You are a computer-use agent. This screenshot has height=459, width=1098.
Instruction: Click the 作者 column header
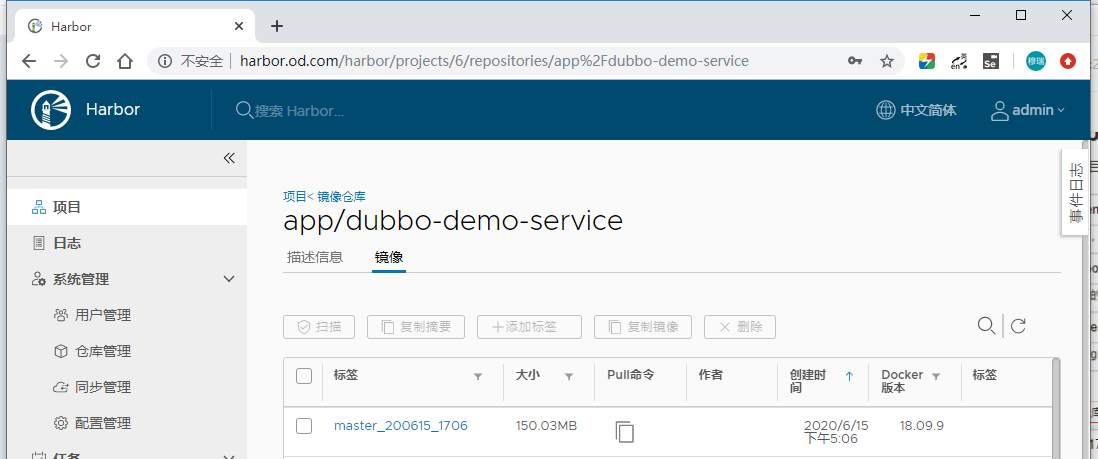click(x=710, y=375)
